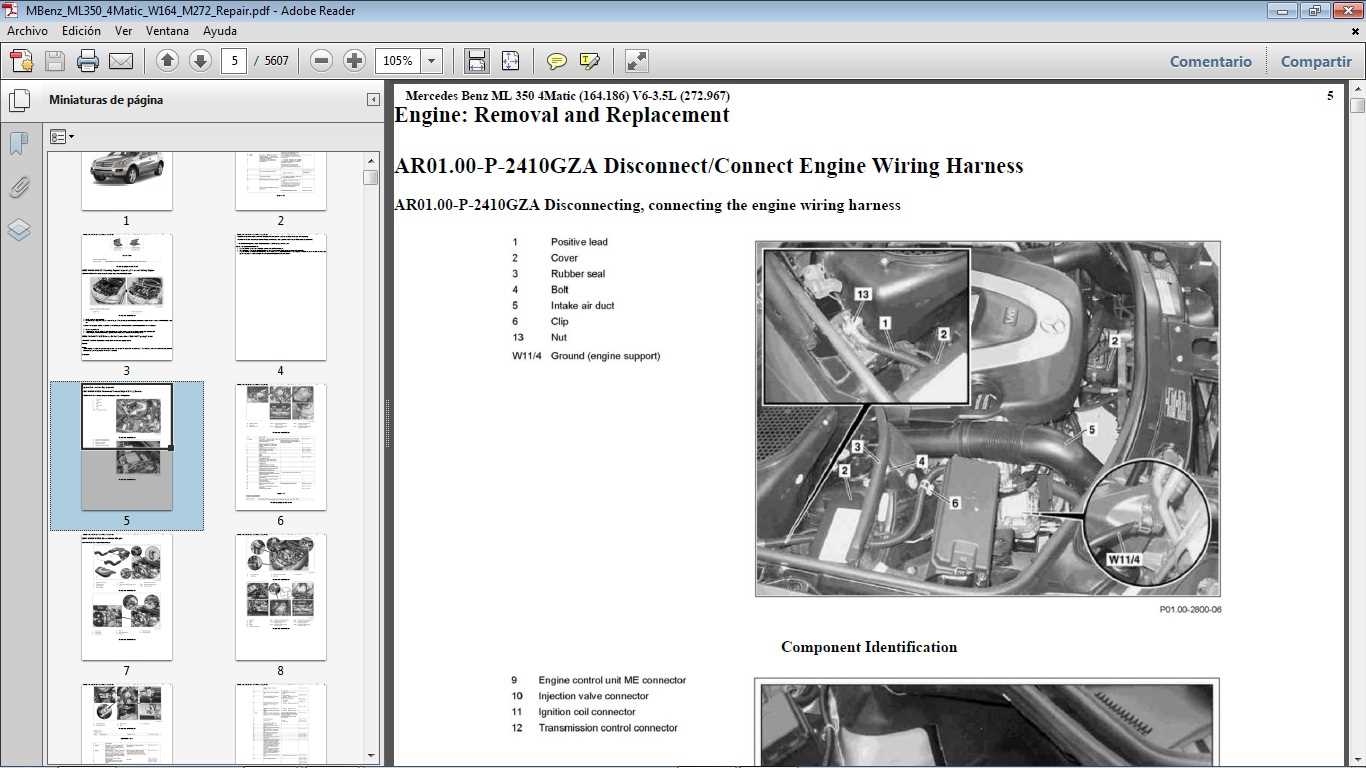Click 'Component Identification' caption
Image resolution: width=1366 pixels, height=768 pixels.
pyautogui.click(x=869, y=647)
